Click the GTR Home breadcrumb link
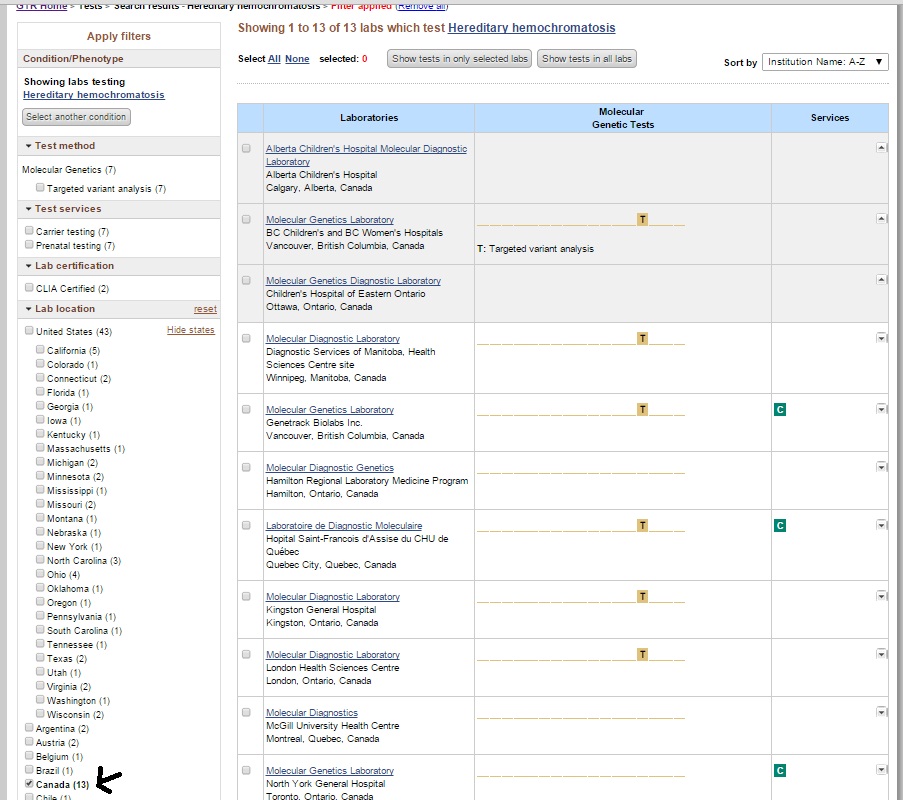This screenshot has width=903, height=800. pyautogui.click(x=41, y=6)
